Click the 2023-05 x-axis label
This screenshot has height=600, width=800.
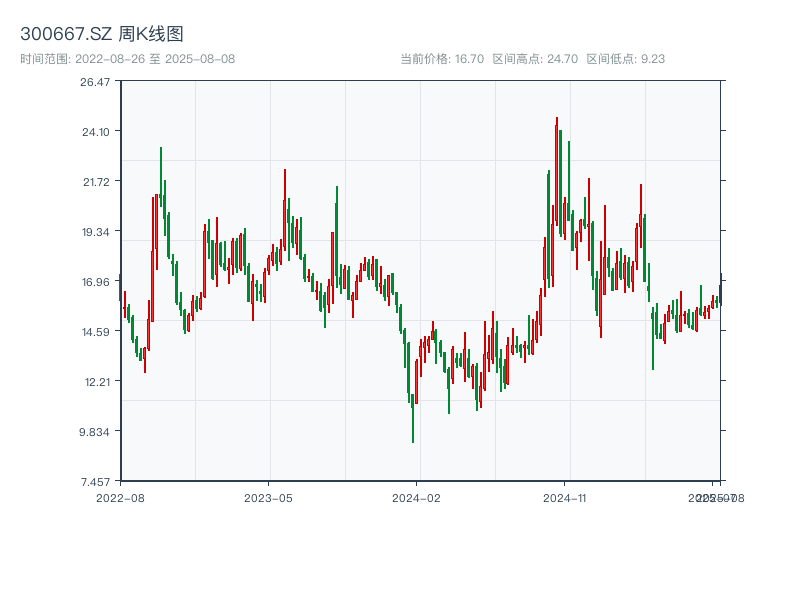[268, 498]
